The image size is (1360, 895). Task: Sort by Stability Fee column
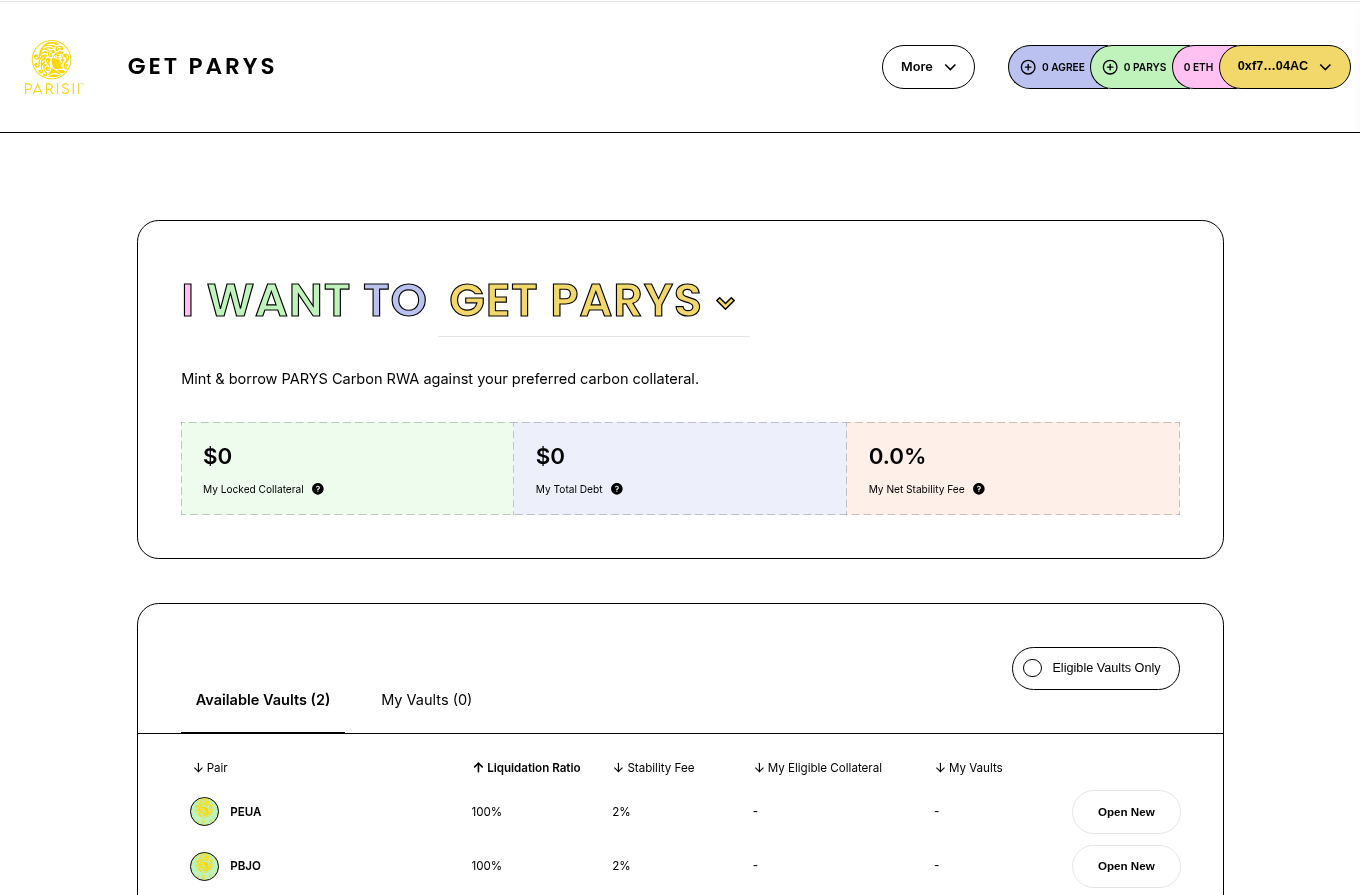click(x=653, y=768)
